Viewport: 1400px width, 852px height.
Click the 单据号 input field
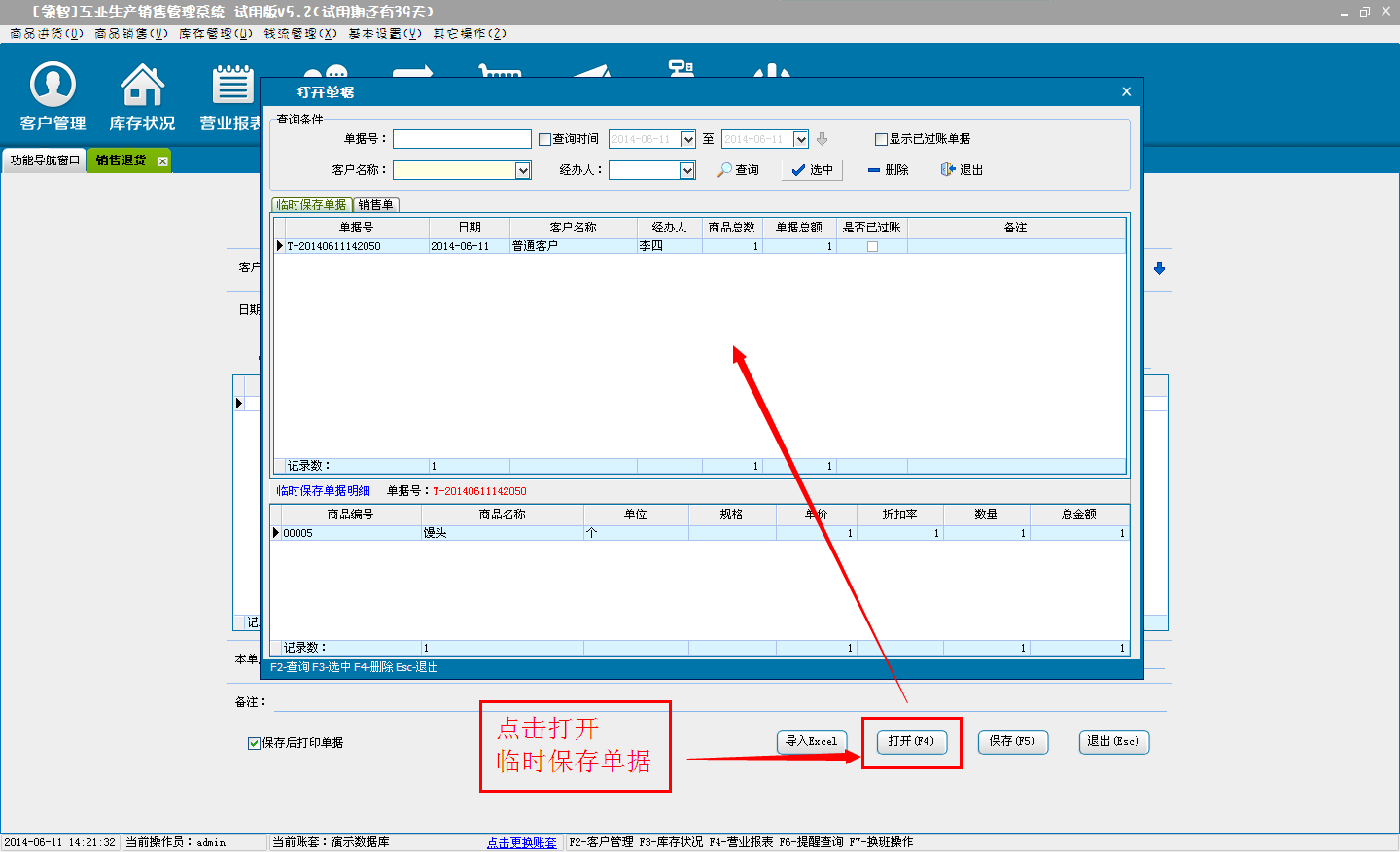click(x=462, y=139)
